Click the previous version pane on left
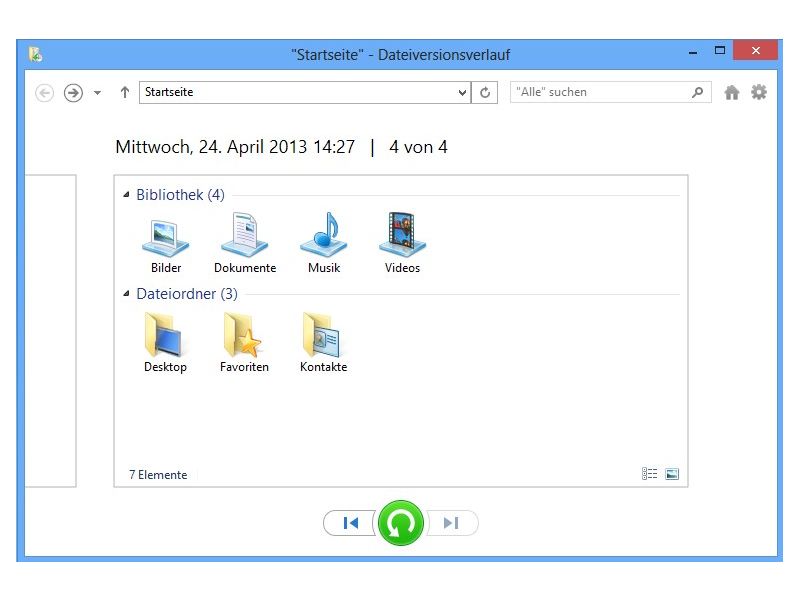This screenshot has height=600, width=800. pos(51,331)
